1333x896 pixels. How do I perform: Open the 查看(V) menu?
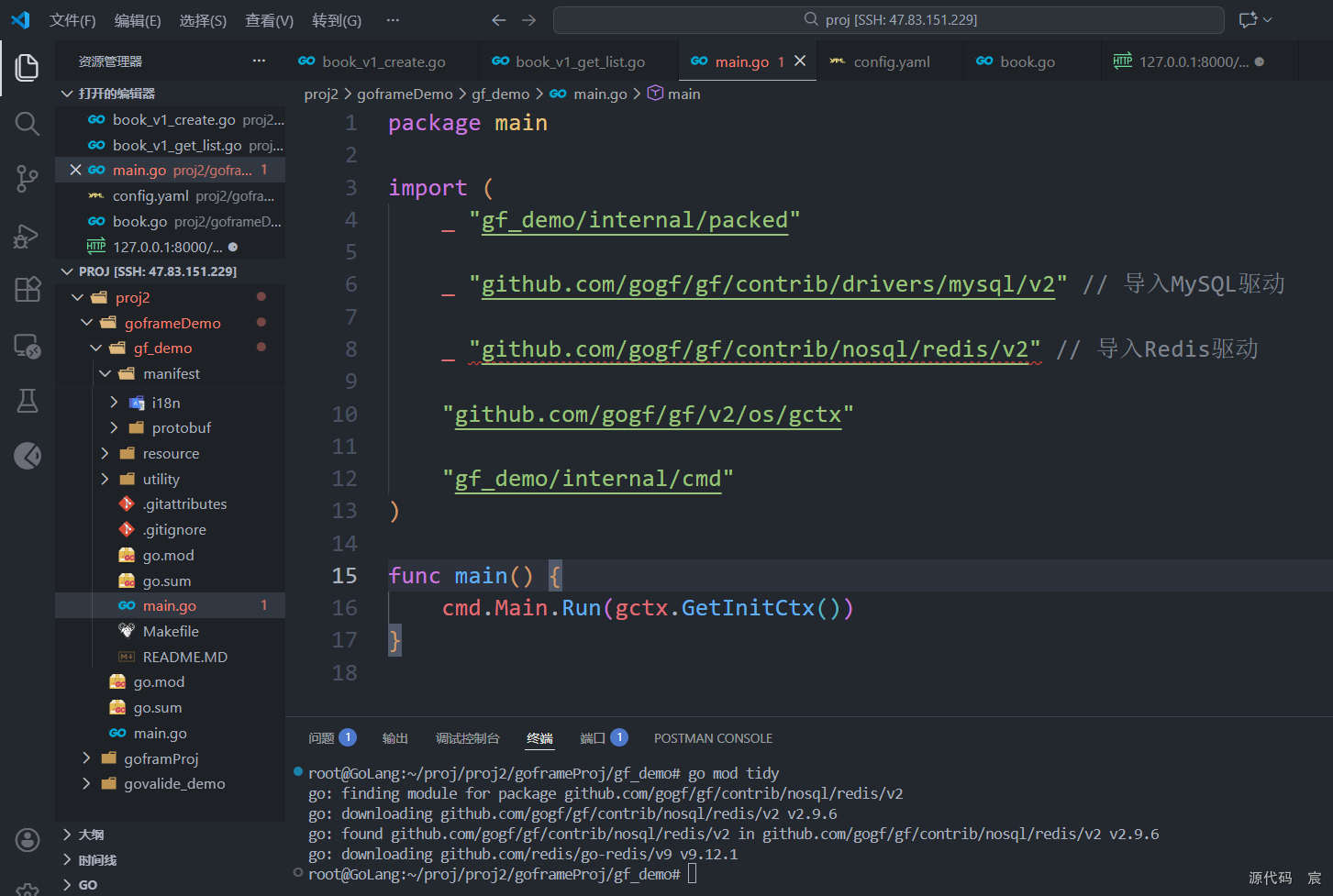tap(269, 20)
